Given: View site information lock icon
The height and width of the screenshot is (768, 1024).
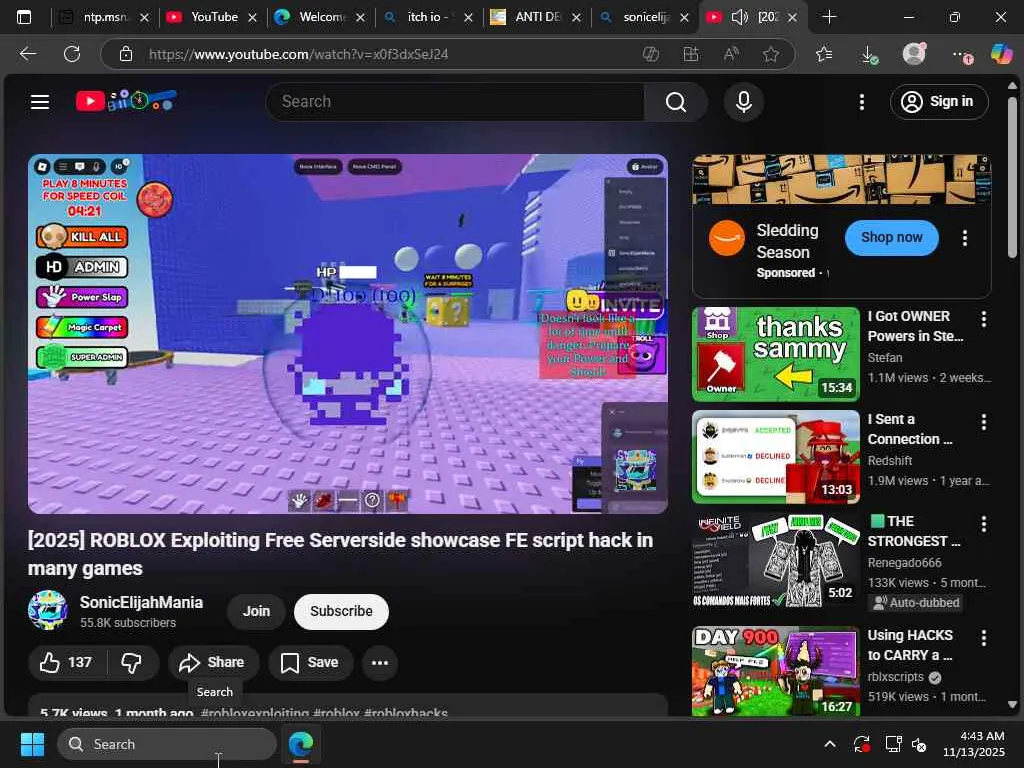Looking at the screenshot, I should coord(125,54).
